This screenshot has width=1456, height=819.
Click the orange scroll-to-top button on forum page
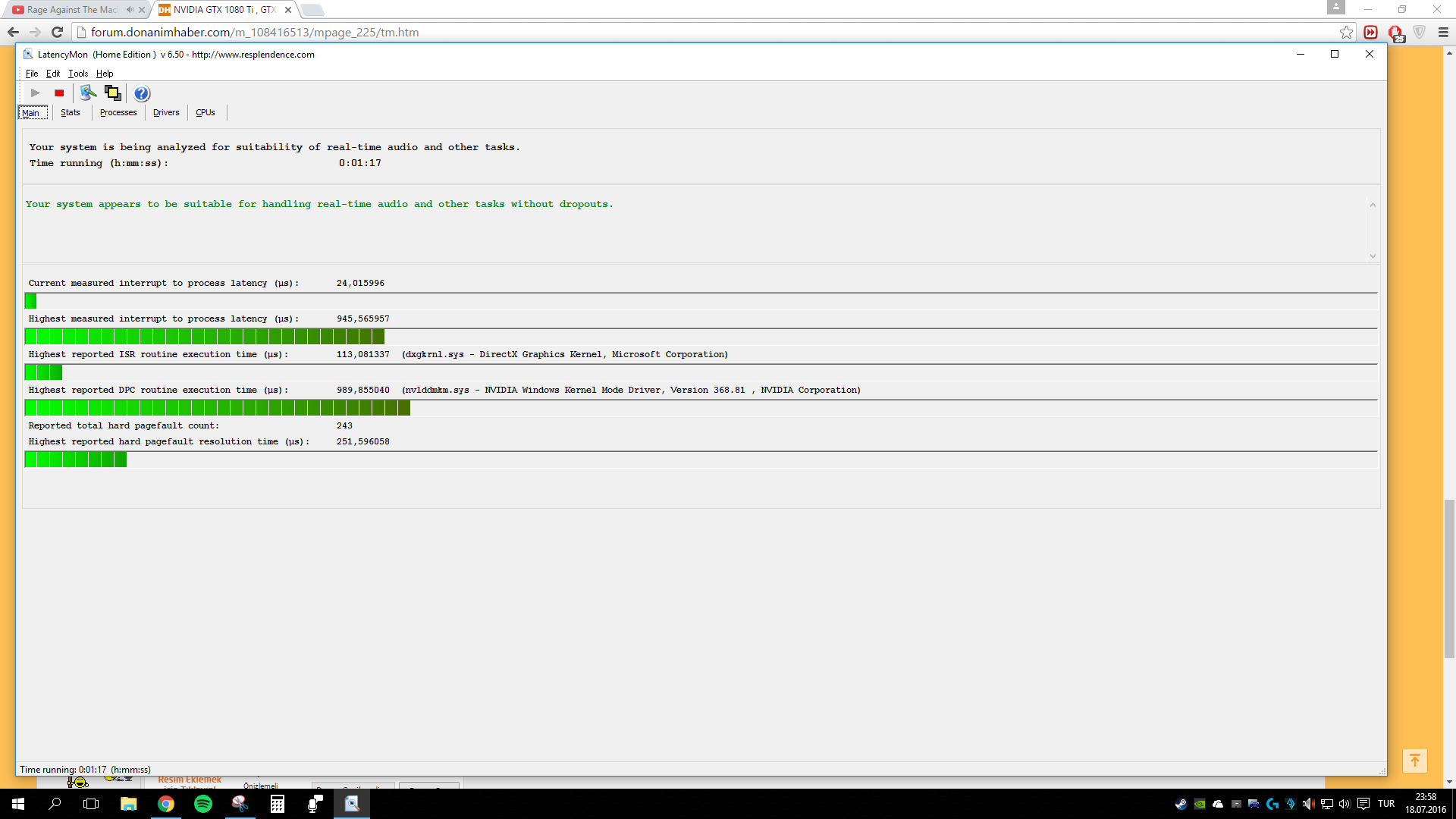[x=1414, y=760]
